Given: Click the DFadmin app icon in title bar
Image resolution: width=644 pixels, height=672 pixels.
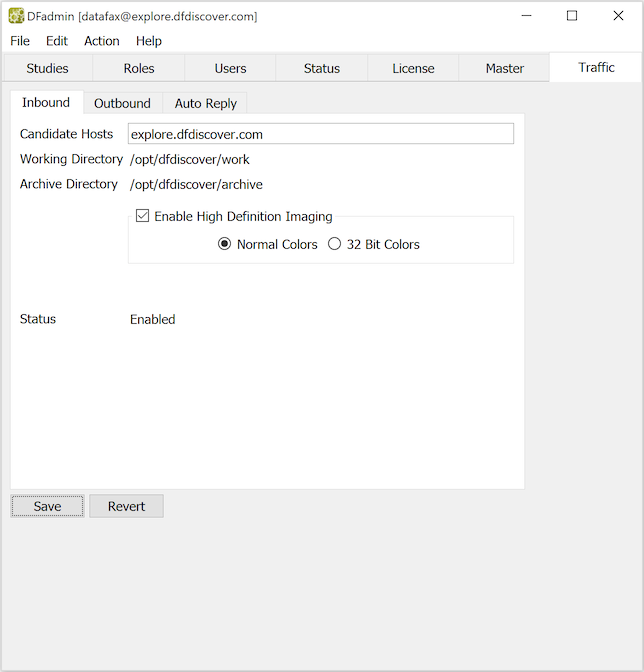Looking at the screenshot, I should (16, 16).
